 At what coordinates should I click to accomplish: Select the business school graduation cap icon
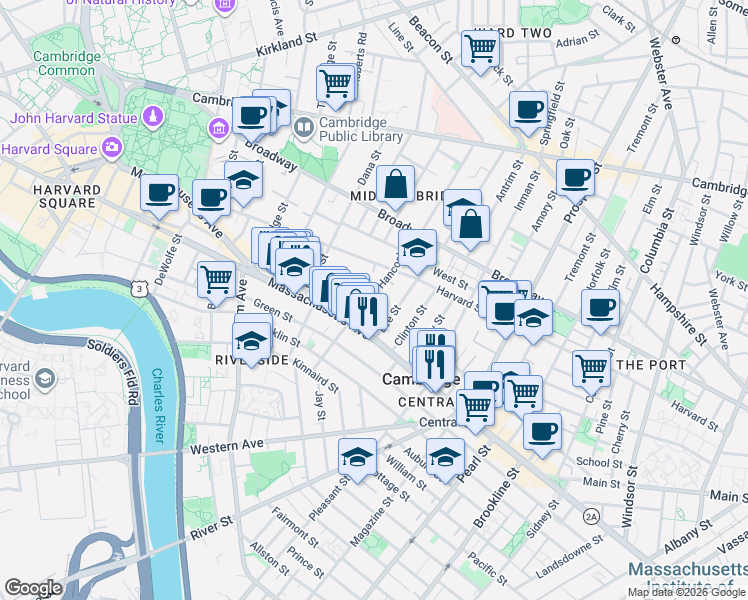pyautogui.click(x=45, y=379)
